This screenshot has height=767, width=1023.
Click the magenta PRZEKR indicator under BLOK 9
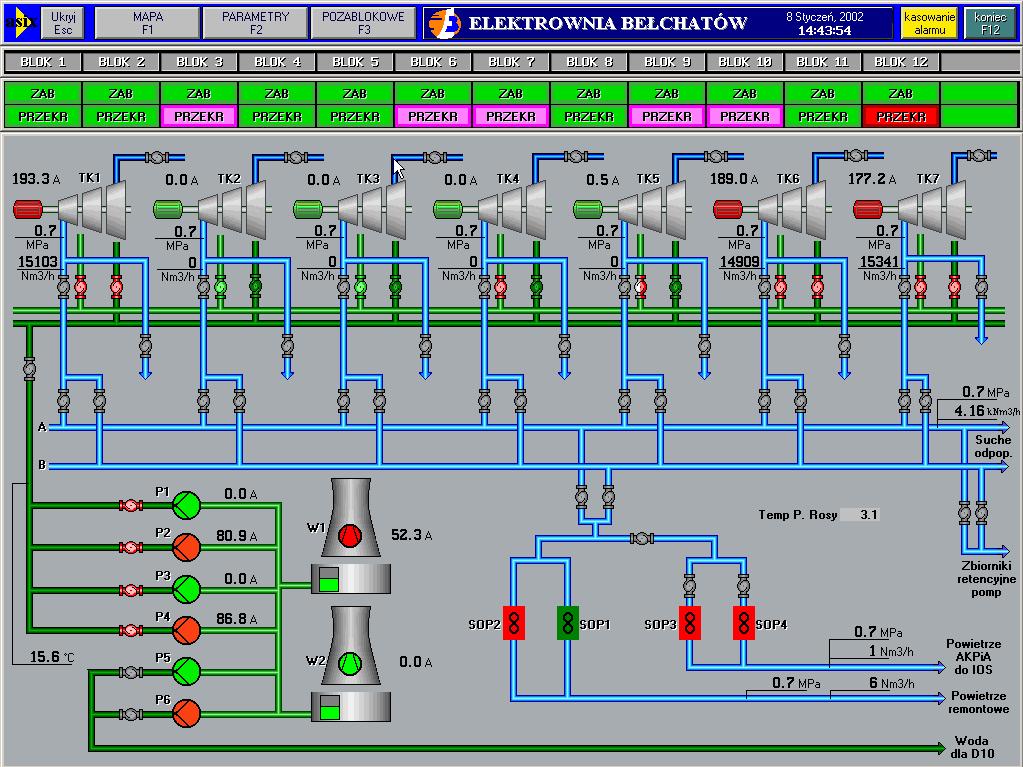click(x=666, y=117)
